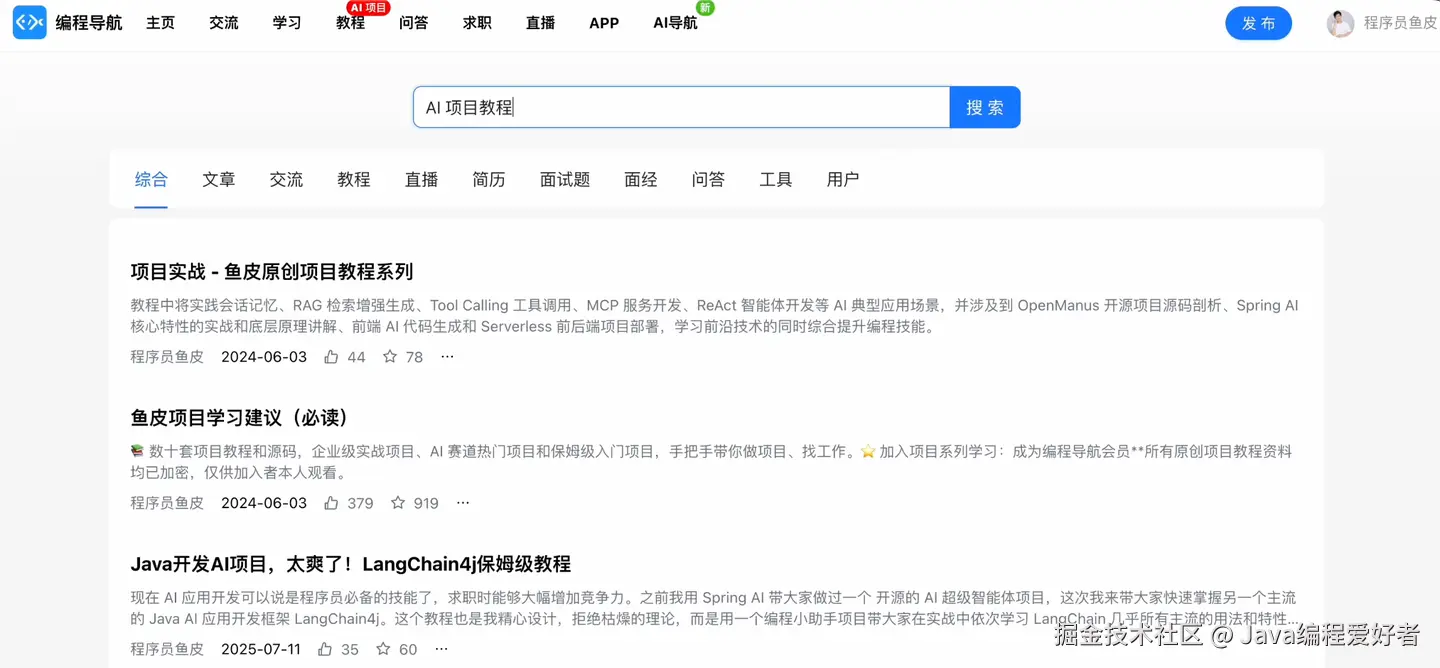Open more options for 鱼皮项目学习建议 post
Image resolution: width=1440 pixels, height=668 pixels.
[463, 503]
